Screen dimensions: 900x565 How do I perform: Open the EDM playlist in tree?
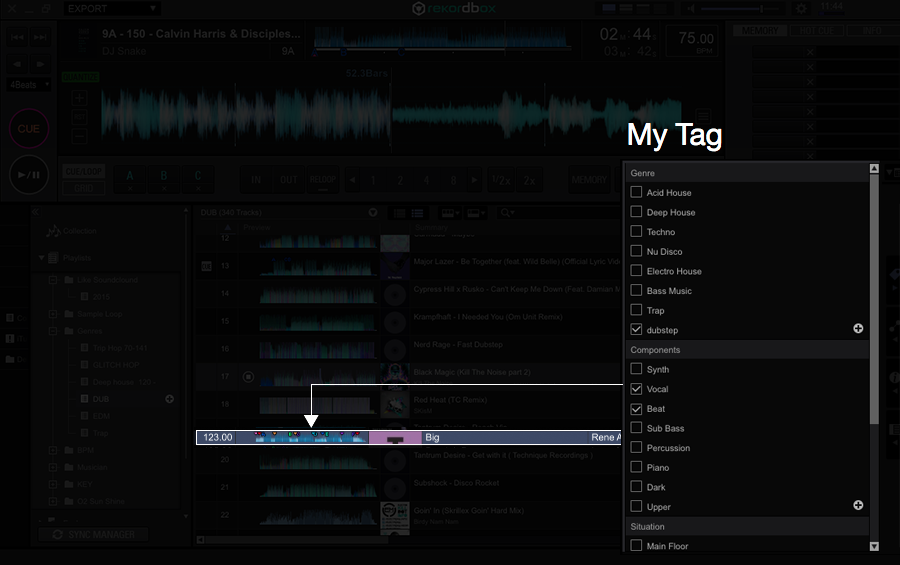(x=101, y=416)
